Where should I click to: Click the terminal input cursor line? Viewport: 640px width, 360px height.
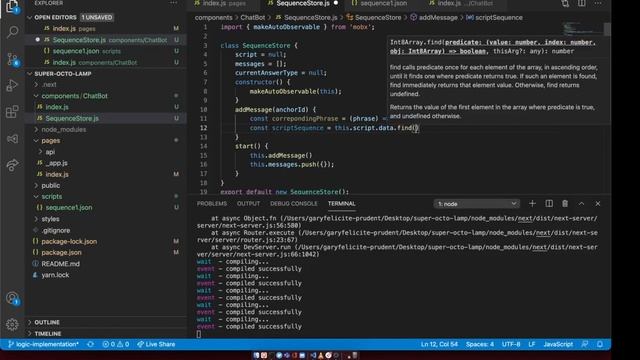(199, 334)
